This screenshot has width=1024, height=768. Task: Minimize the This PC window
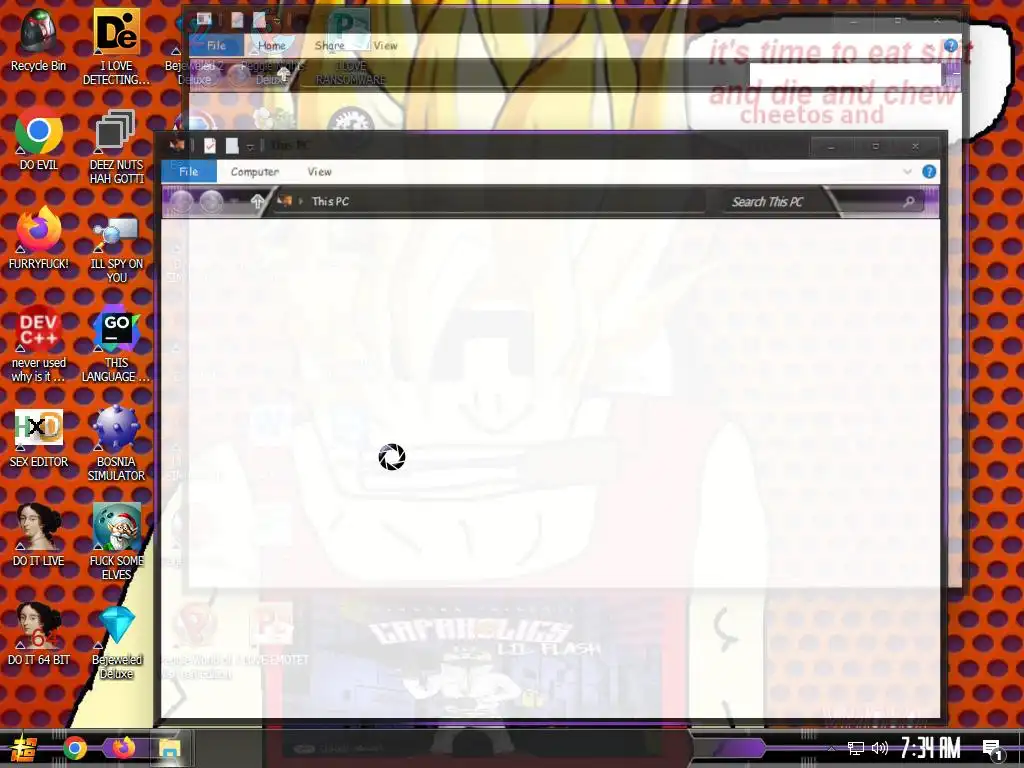pyautogui.click(x=831, y=147)
